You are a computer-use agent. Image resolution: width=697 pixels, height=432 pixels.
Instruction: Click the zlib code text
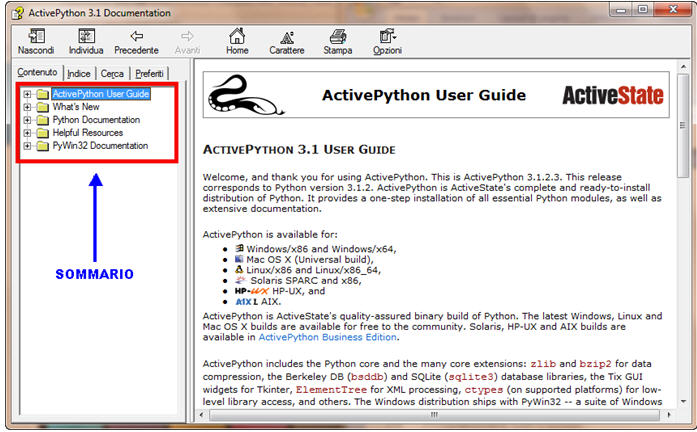coord(543,364)
